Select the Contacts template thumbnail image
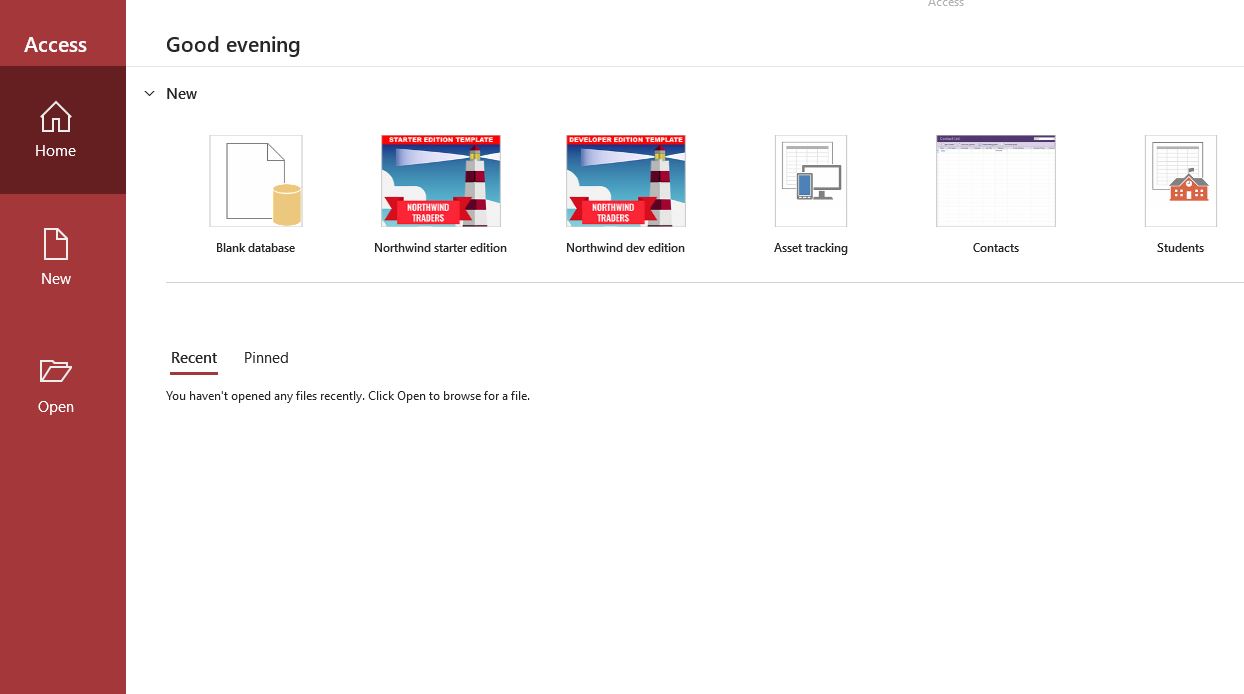The width and height of the screenshot is (1244, 694). click(995, 181)
